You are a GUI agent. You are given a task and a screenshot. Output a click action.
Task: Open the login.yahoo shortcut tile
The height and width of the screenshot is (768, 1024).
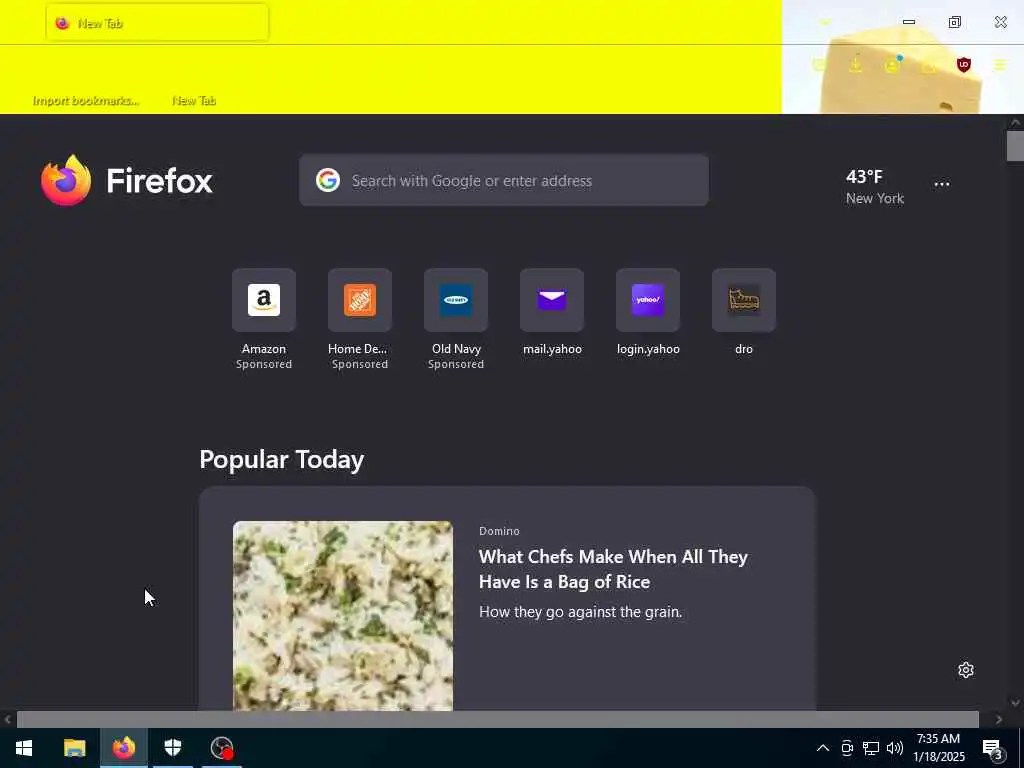648,312
